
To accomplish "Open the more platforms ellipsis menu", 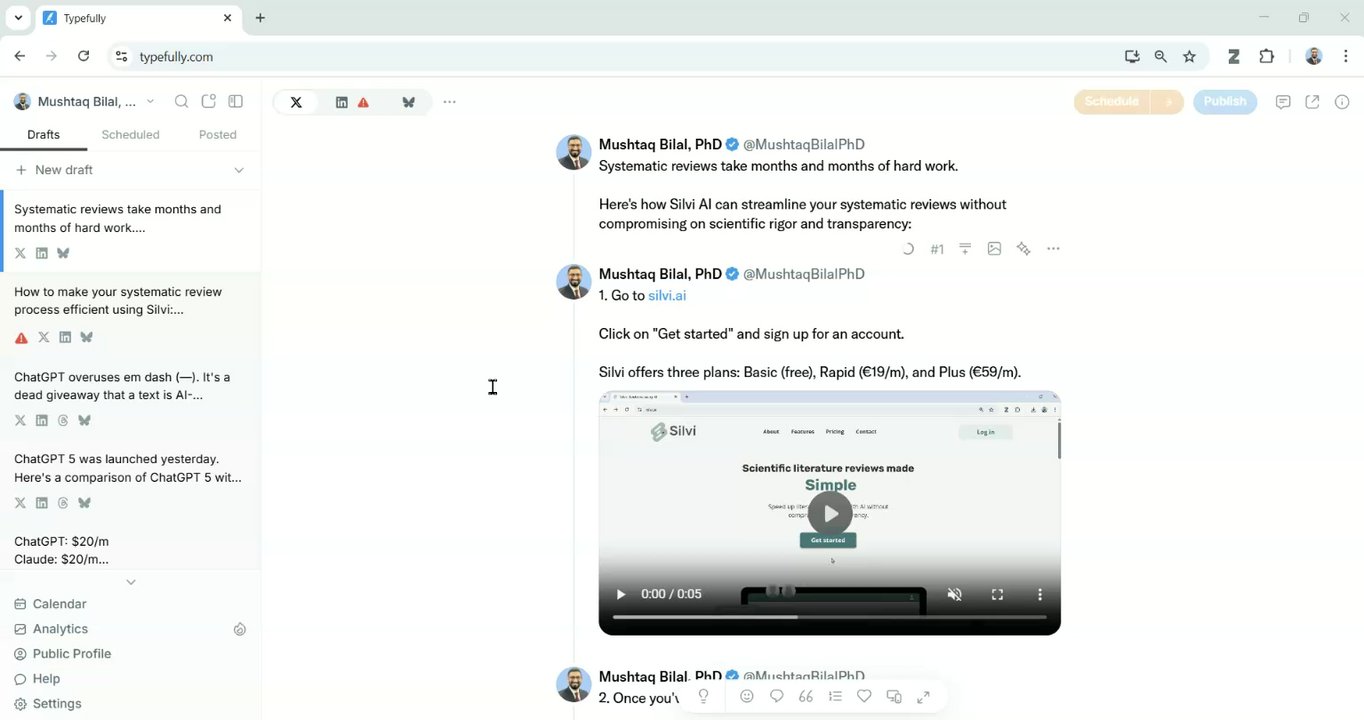I will coord(450,102).
